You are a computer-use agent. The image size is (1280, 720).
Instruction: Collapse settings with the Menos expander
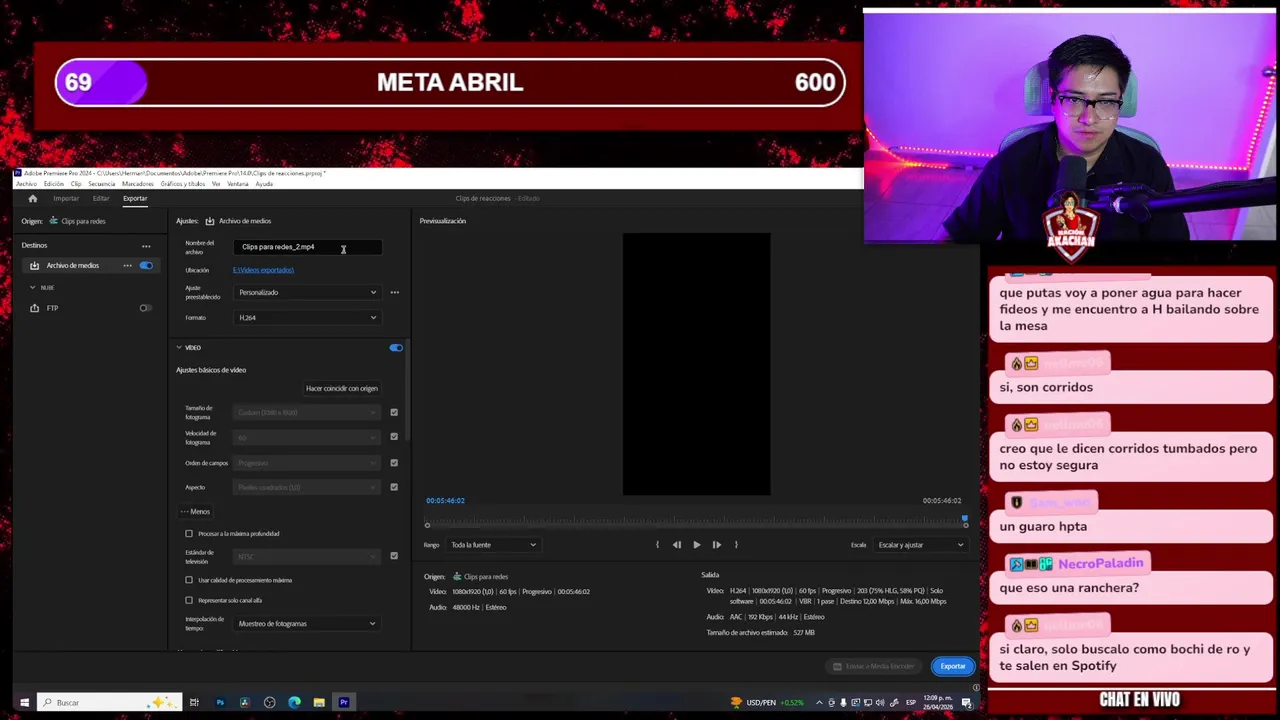195,512
